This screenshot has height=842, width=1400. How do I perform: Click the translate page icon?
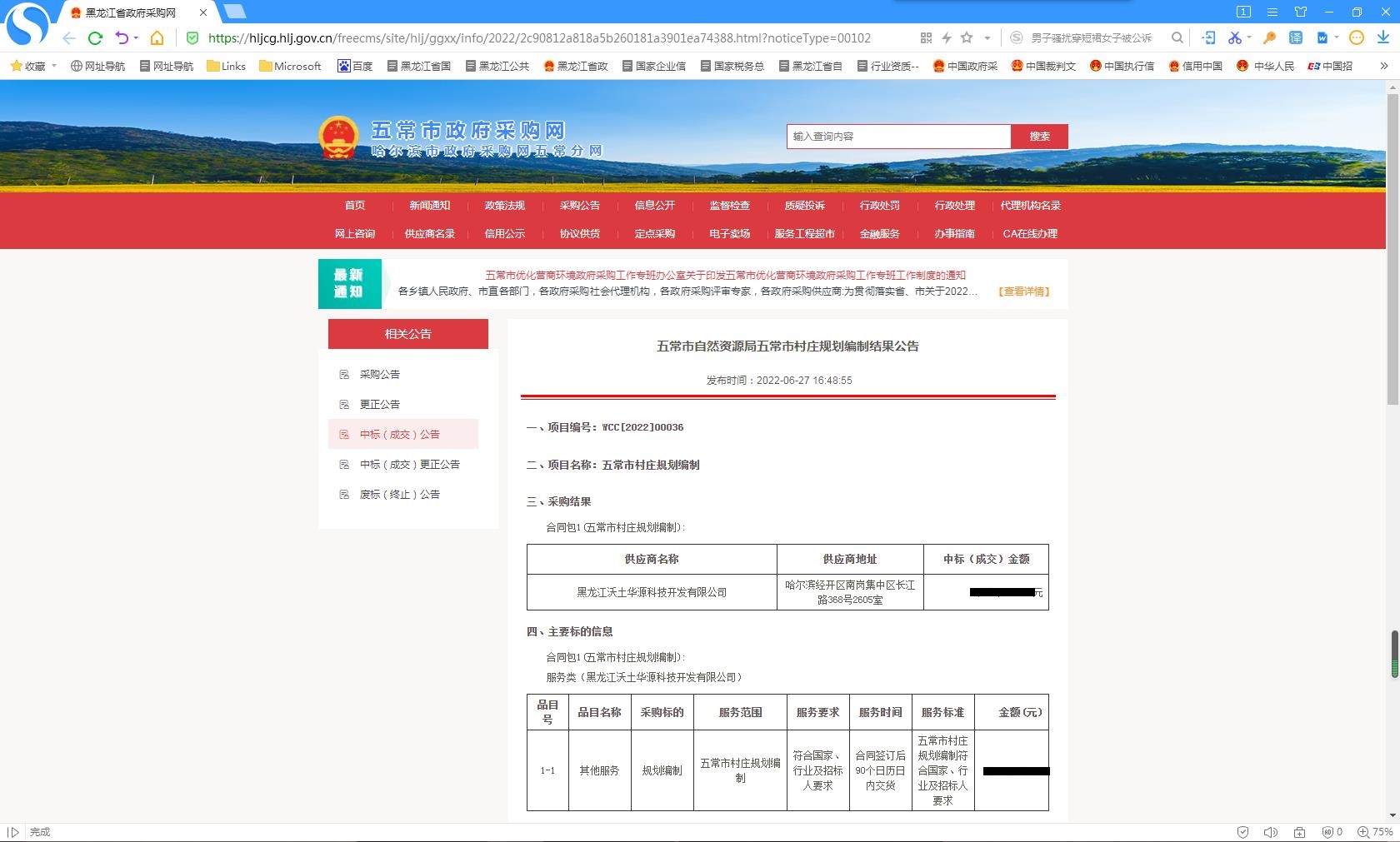1296,37
